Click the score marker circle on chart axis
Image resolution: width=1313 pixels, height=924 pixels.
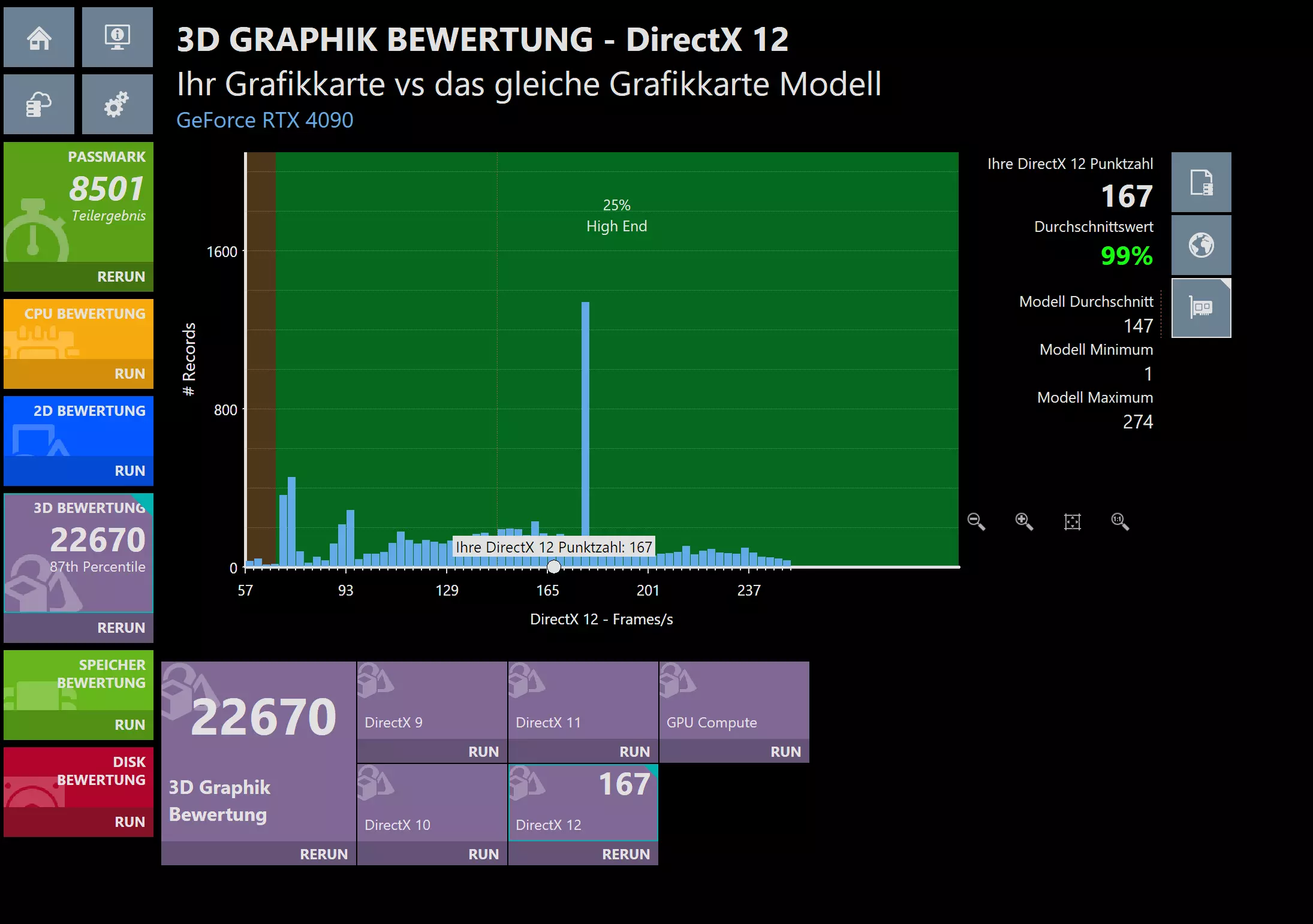[554, 566]
